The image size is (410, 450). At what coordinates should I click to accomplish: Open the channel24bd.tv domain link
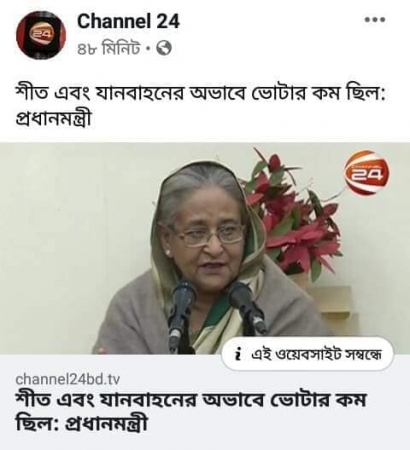click(67, 379)
